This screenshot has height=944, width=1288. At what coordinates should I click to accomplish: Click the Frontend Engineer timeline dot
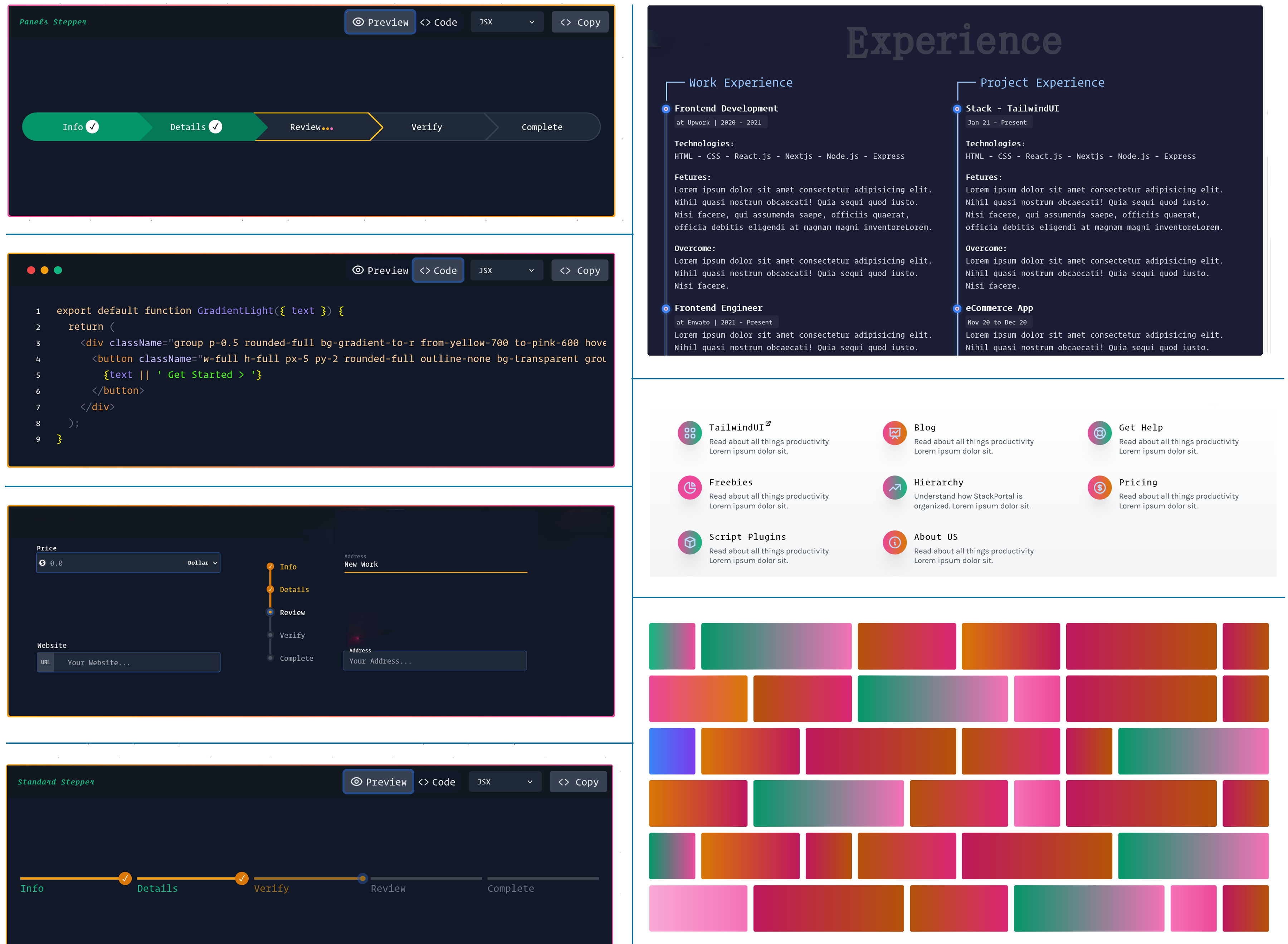pos(666,309)
